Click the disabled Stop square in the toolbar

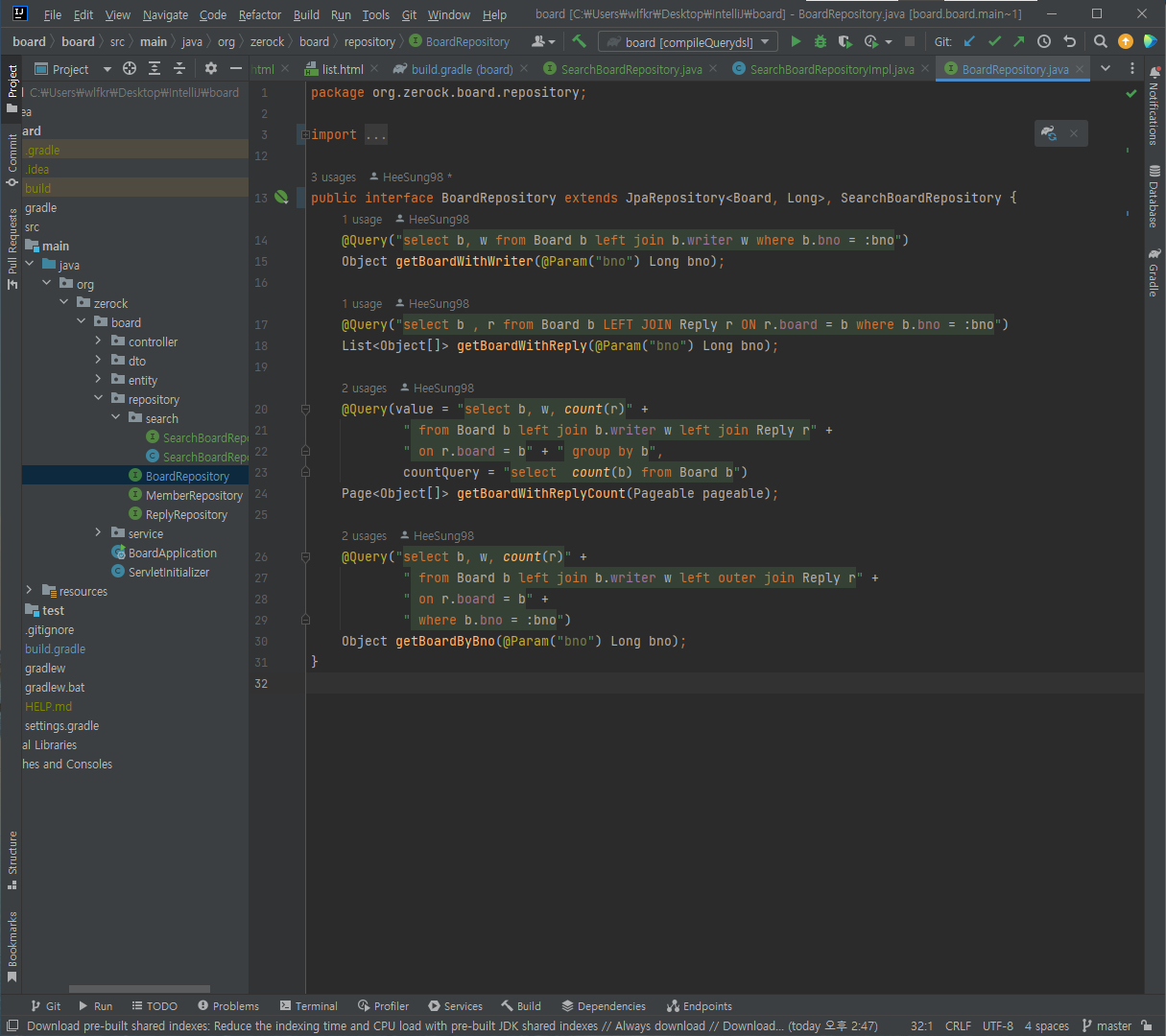tap(910, 41)
